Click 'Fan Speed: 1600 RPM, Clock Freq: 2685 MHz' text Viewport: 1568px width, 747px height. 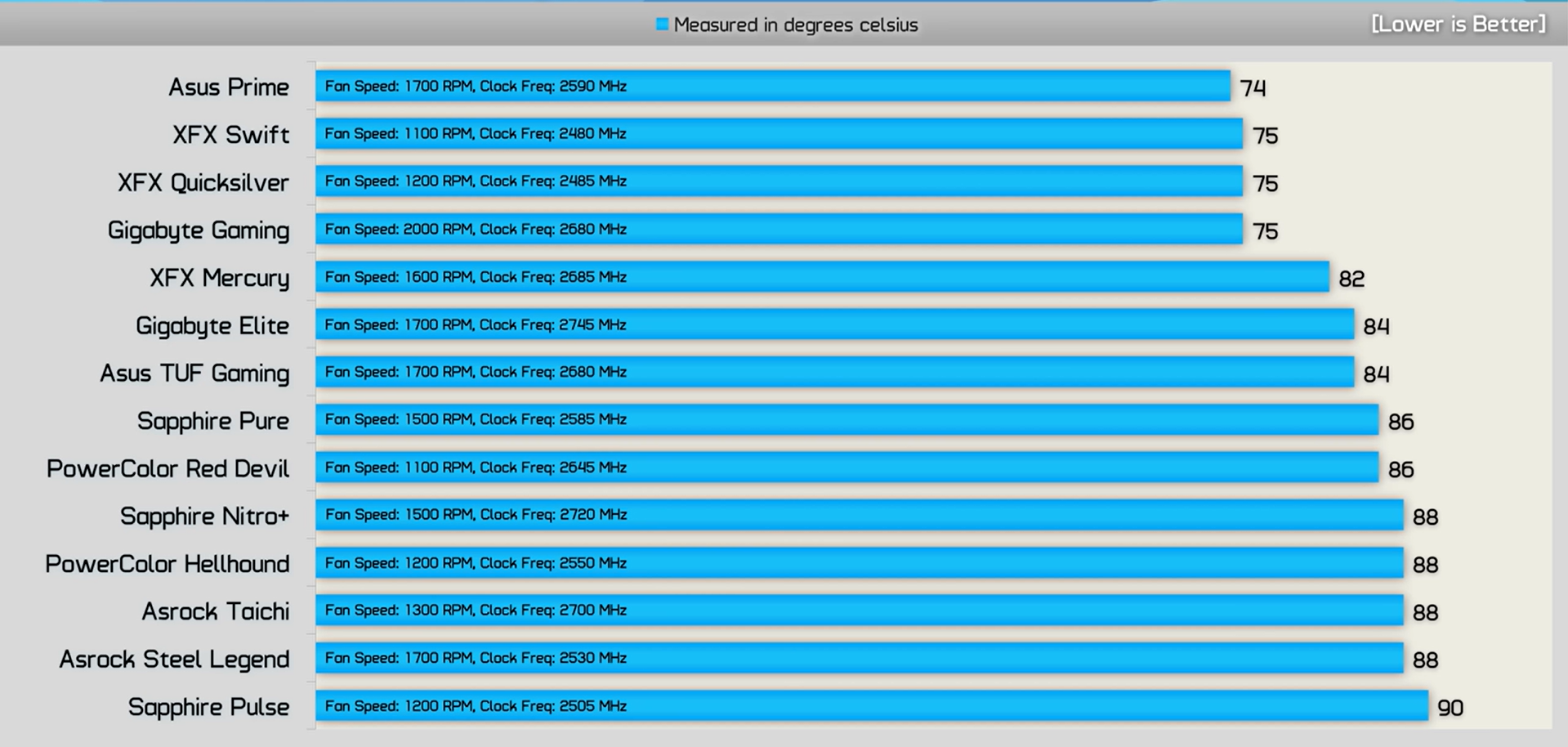(x=476, y=276)
